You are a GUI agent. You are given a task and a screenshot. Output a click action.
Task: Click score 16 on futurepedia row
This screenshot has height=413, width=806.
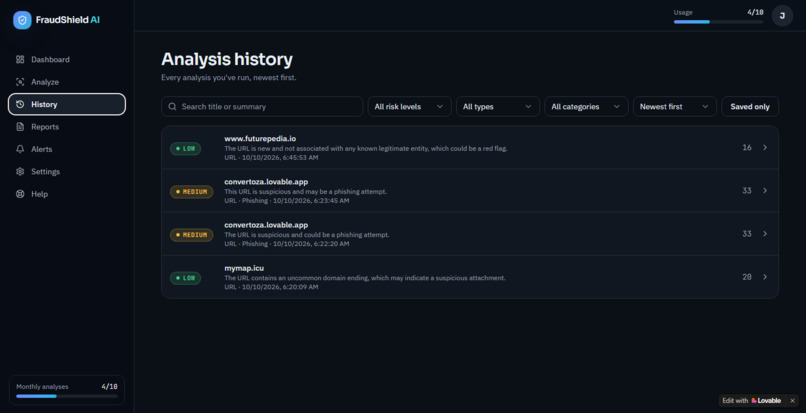(747, 148)
